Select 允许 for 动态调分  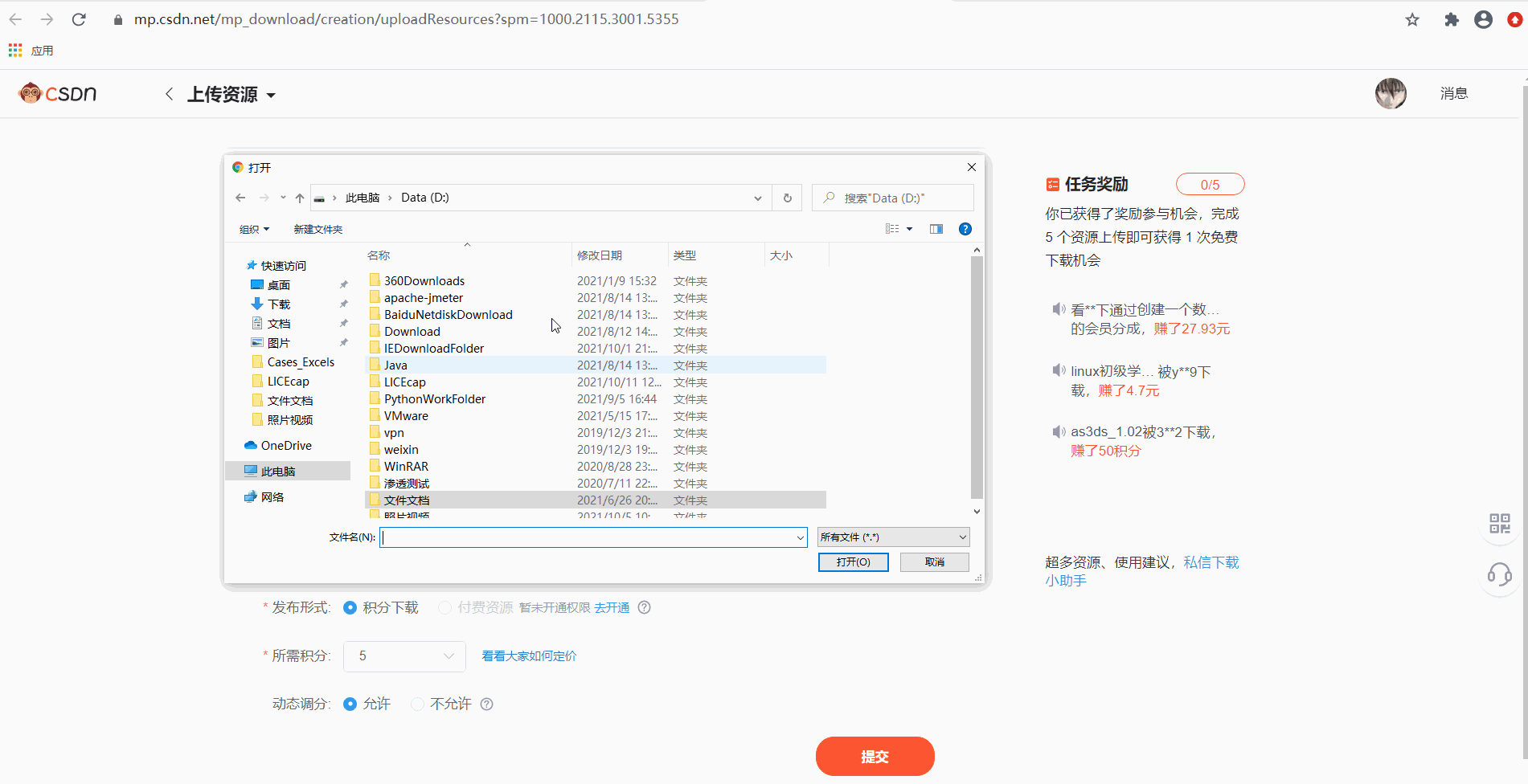[350, 704]
